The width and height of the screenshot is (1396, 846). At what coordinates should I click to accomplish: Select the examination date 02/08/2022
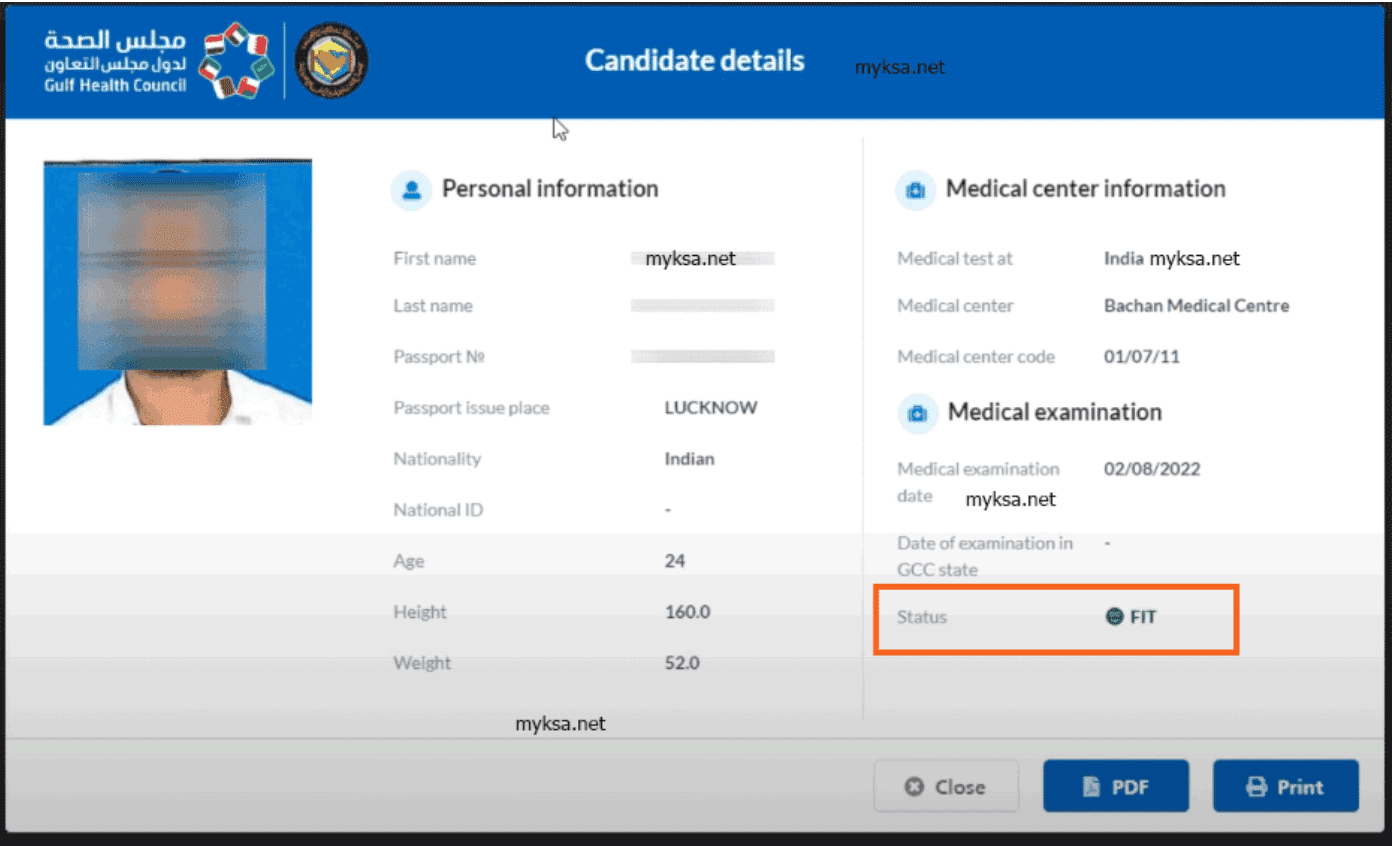1152,469
